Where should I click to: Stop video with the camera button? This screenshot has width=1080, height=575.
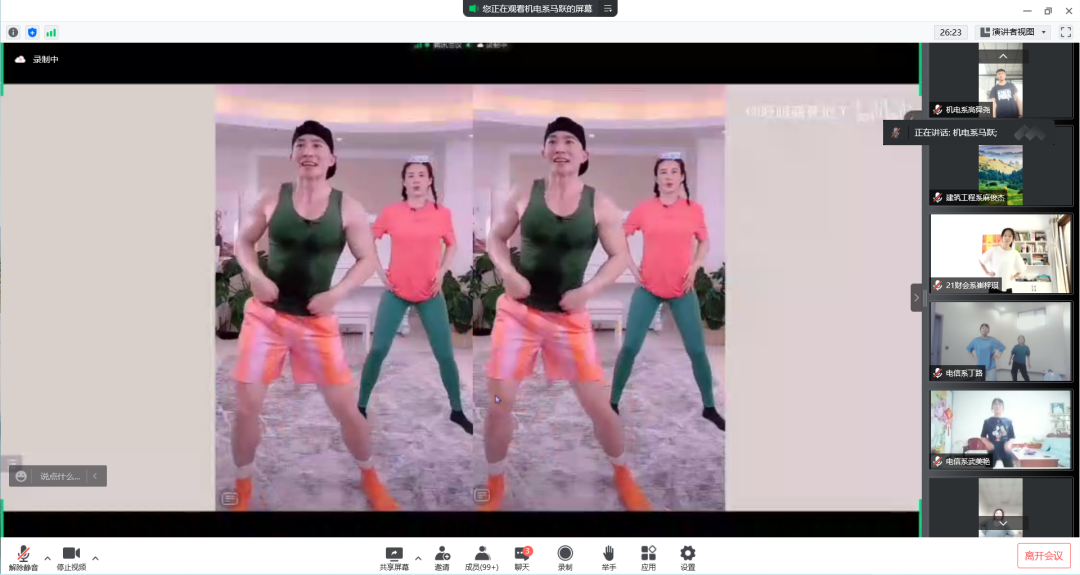point(71,558)
